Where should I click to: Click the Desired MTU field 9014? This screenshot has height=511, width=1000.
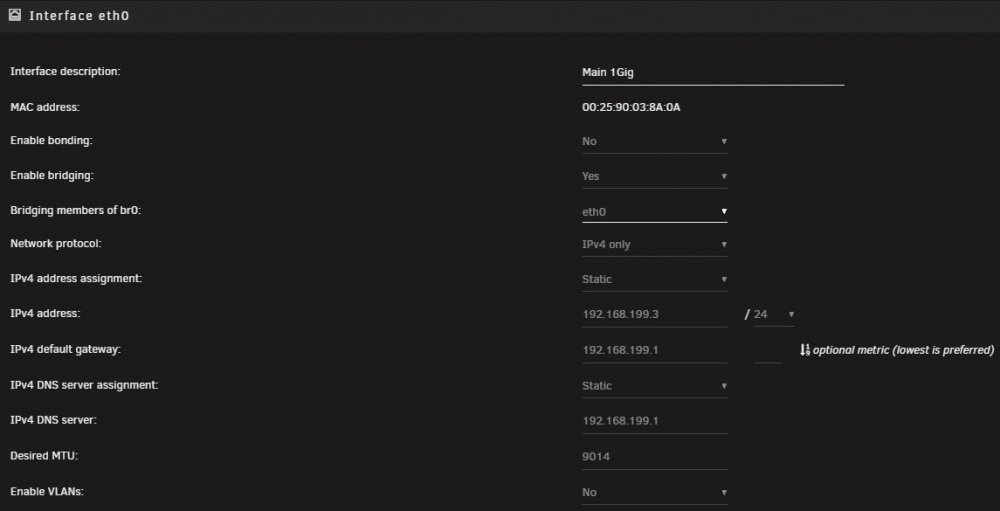click(654, 457)
